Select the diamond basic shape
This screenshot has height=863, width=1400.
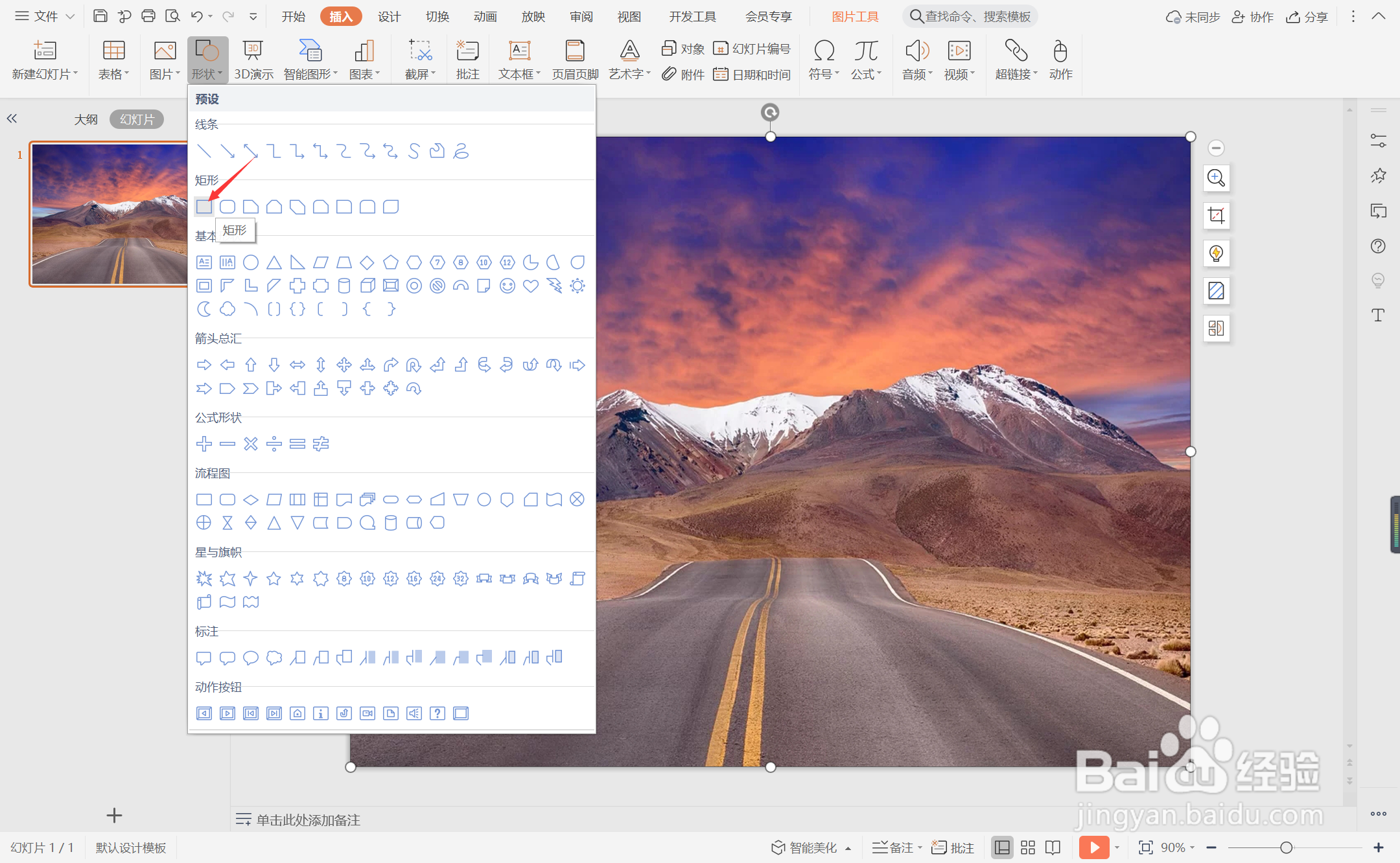367,262
